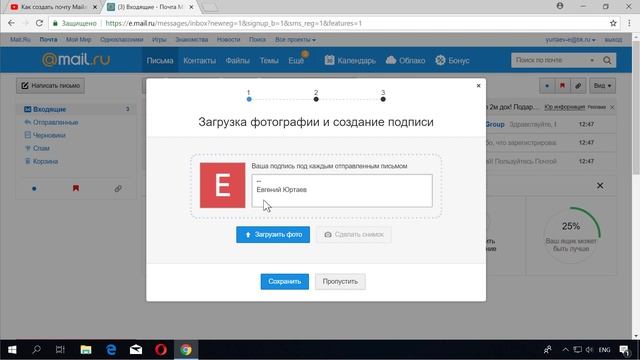Open the Мой Мир link
This screenshot has height=360, width=640.
pyautogui.click(x=78, y=40)
